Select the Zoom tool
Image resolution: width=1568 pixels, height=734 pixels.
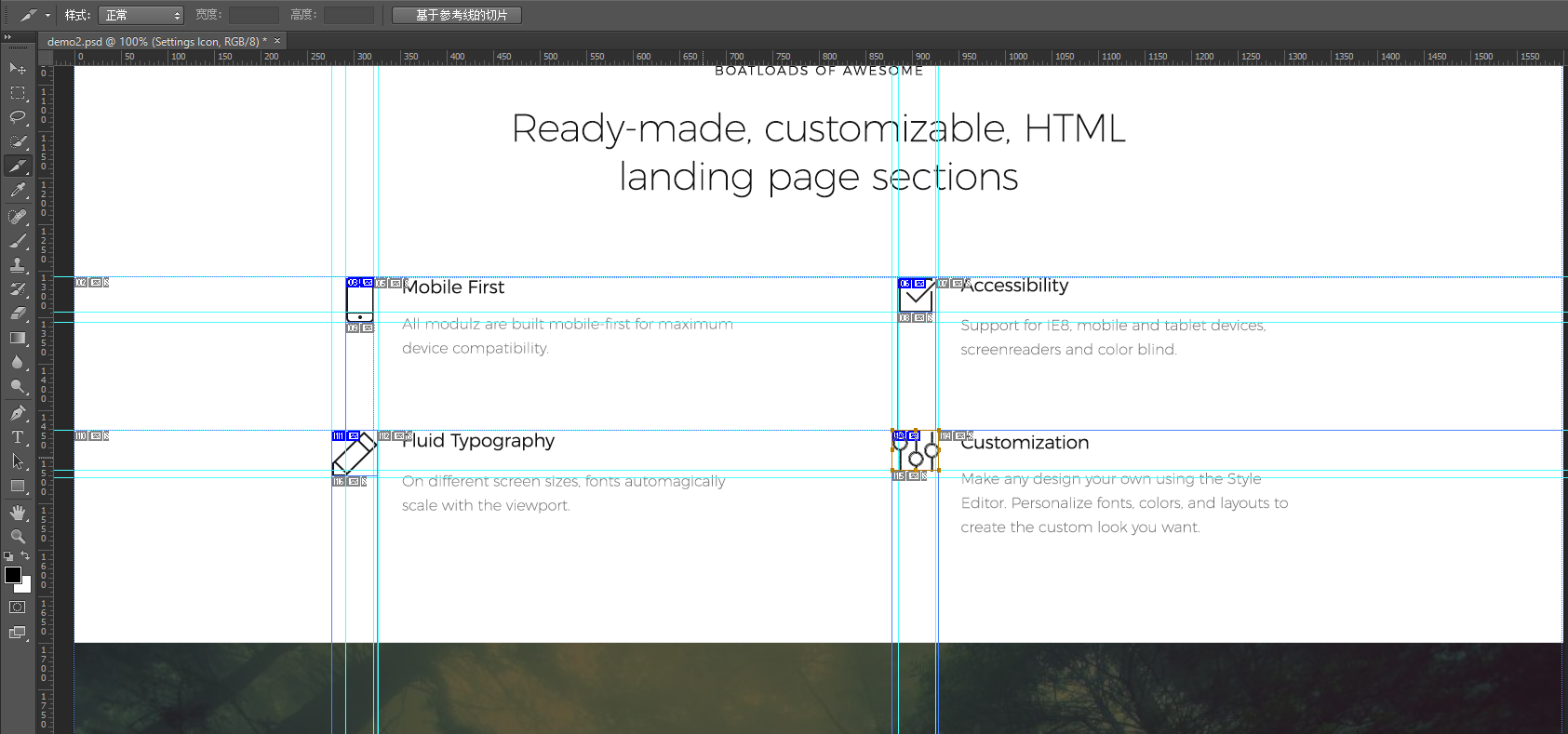pyautogui.click(x=18, y=537)
